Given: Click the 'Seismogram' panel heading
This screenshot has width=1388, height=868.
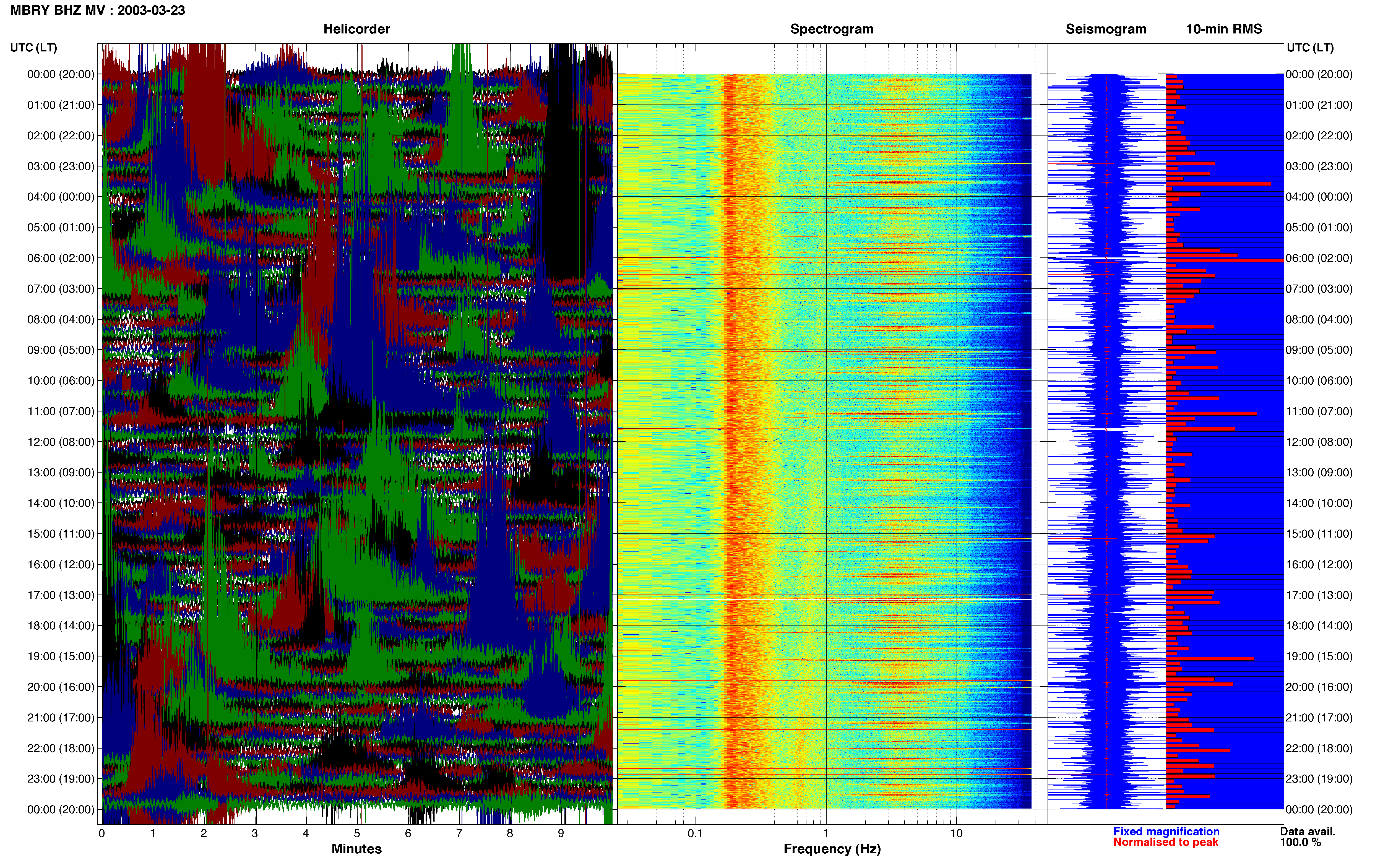Looking at the screenshot, I should point(1106,29).
